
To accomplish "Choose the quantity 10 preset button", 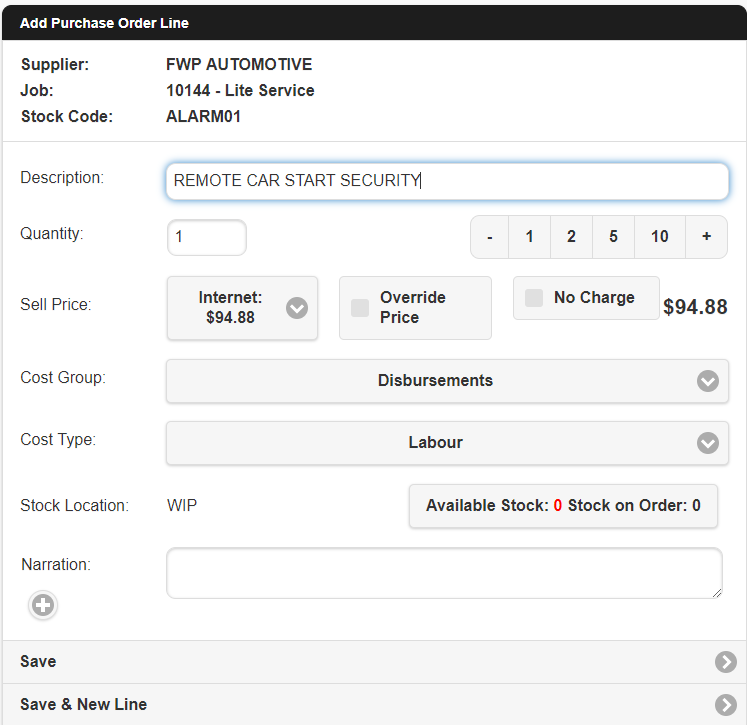I will (x=659, y=237).
